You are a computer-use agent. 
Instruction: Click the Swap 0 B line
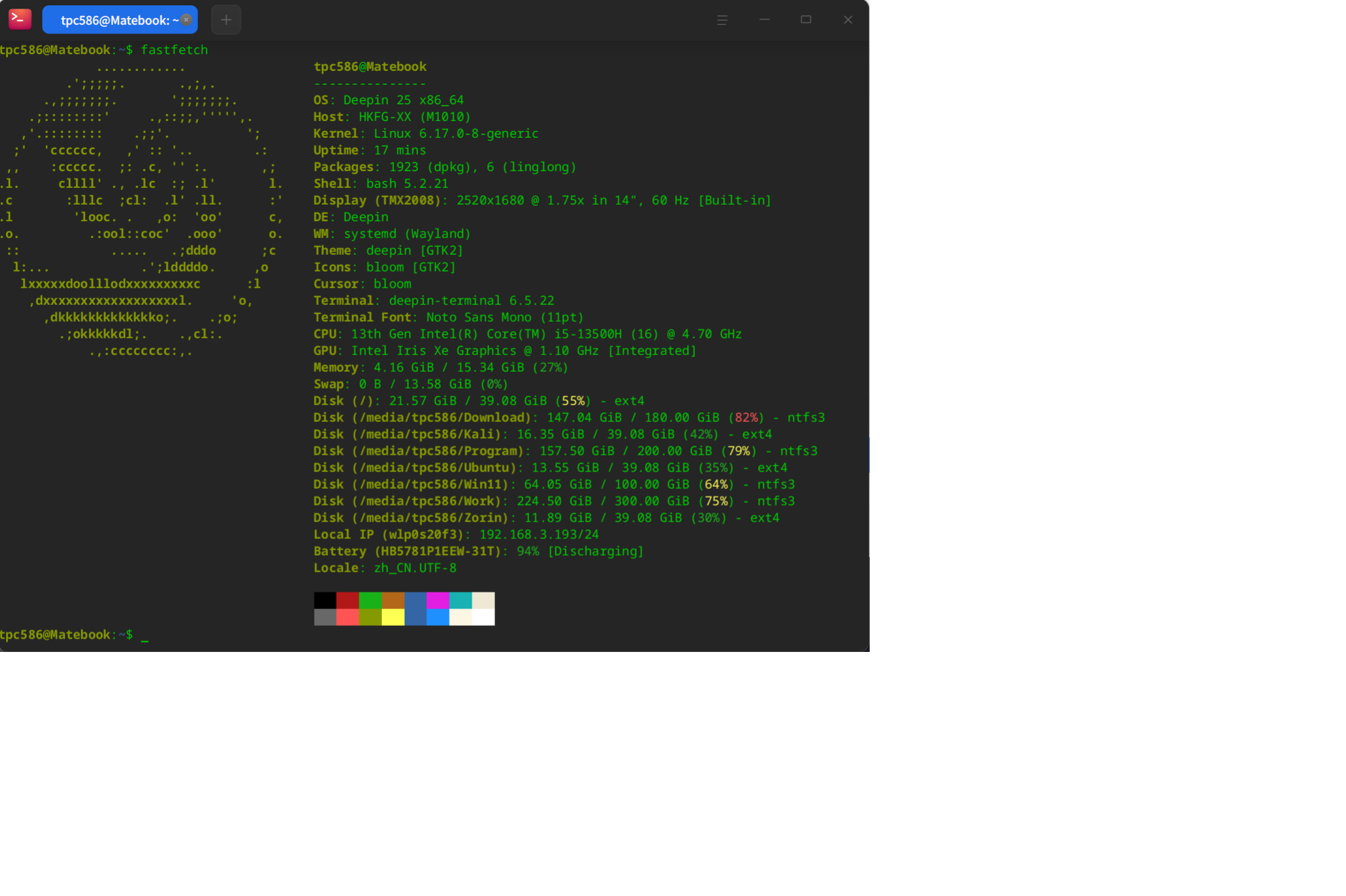[x=411, y=384]
